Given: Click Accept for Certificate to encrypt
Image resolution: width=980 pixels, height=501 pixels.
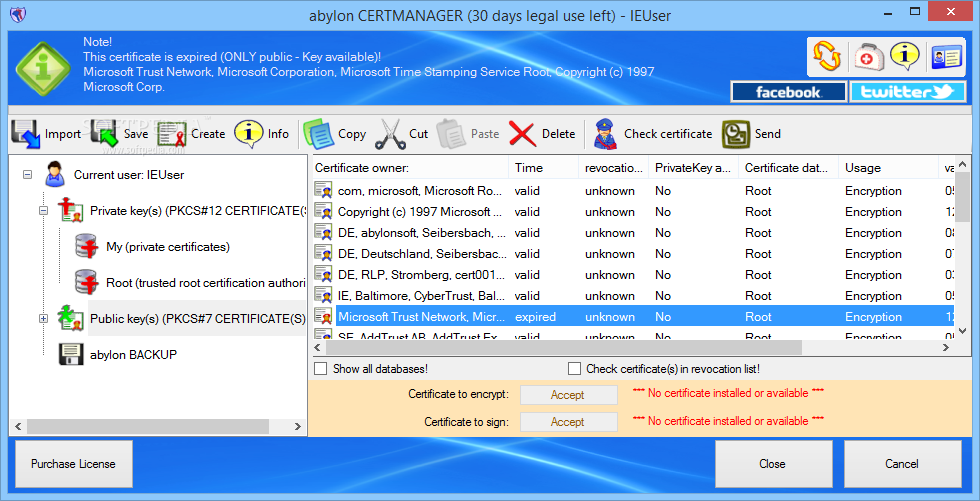Looking at the screenshot, I should click(x=569, y=395).
